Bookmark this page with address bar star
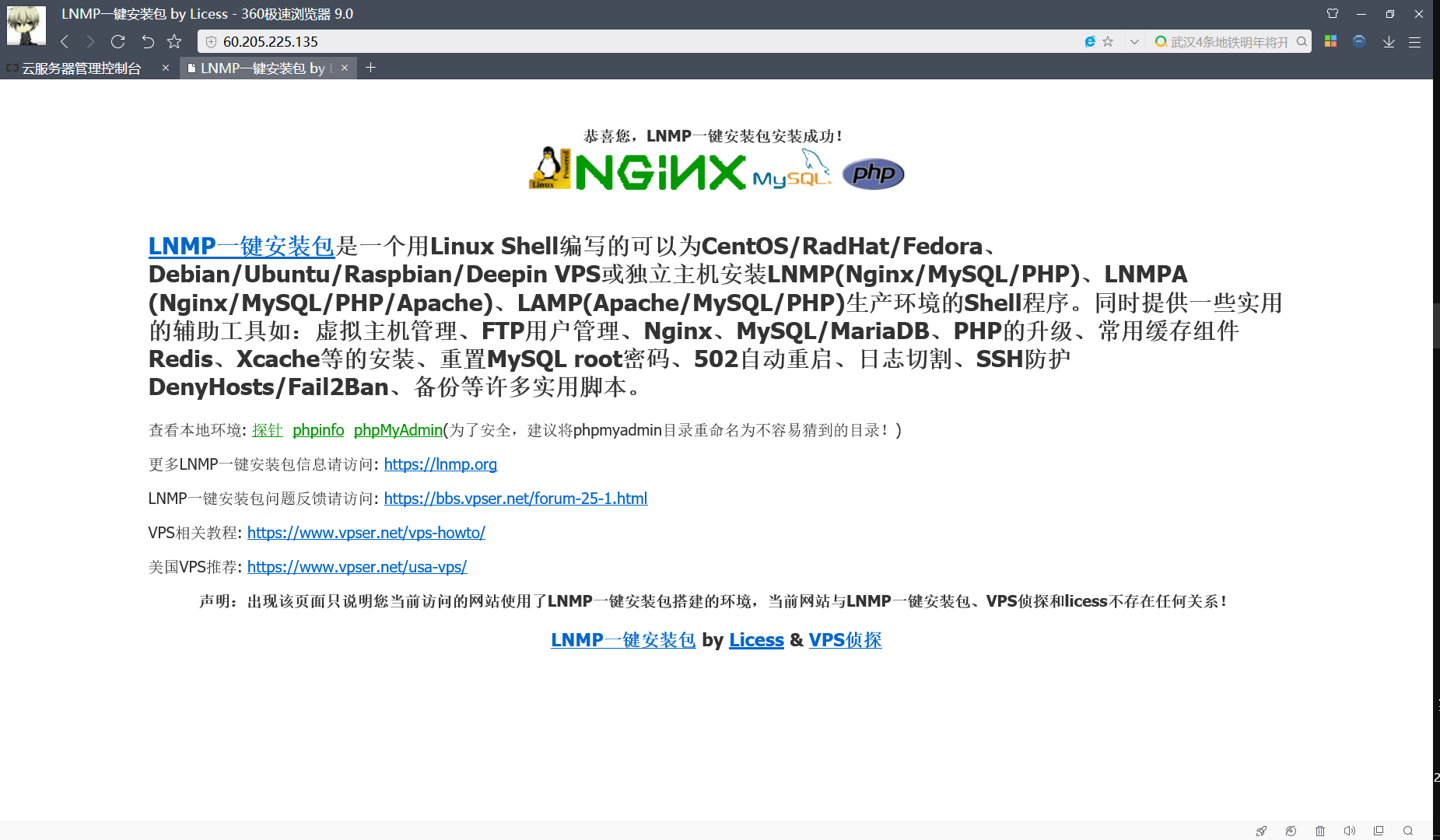 click(1108, 41)
